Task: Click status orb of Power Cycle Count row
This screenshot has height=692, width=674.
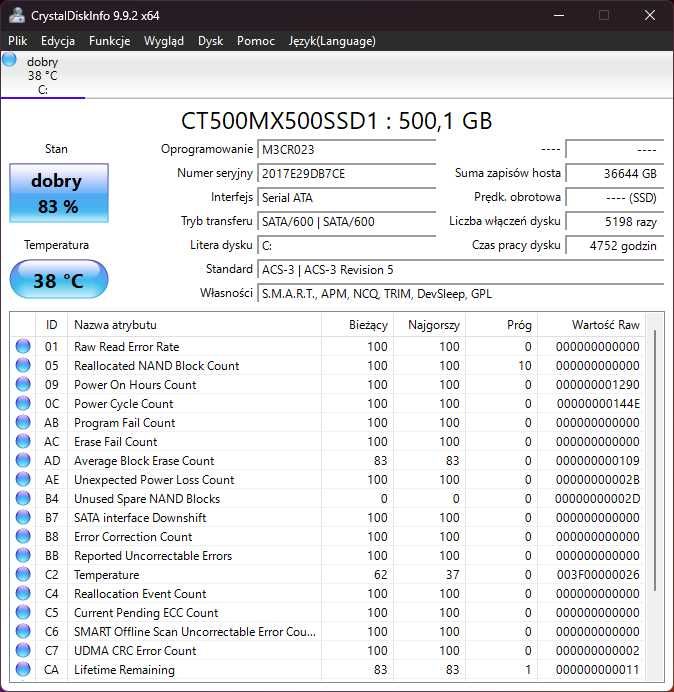Action: tap(23, 403)
